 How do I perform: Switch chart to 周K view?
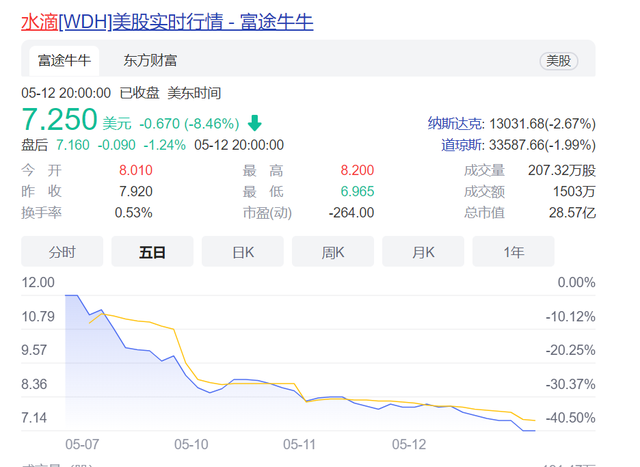(333, 251)
